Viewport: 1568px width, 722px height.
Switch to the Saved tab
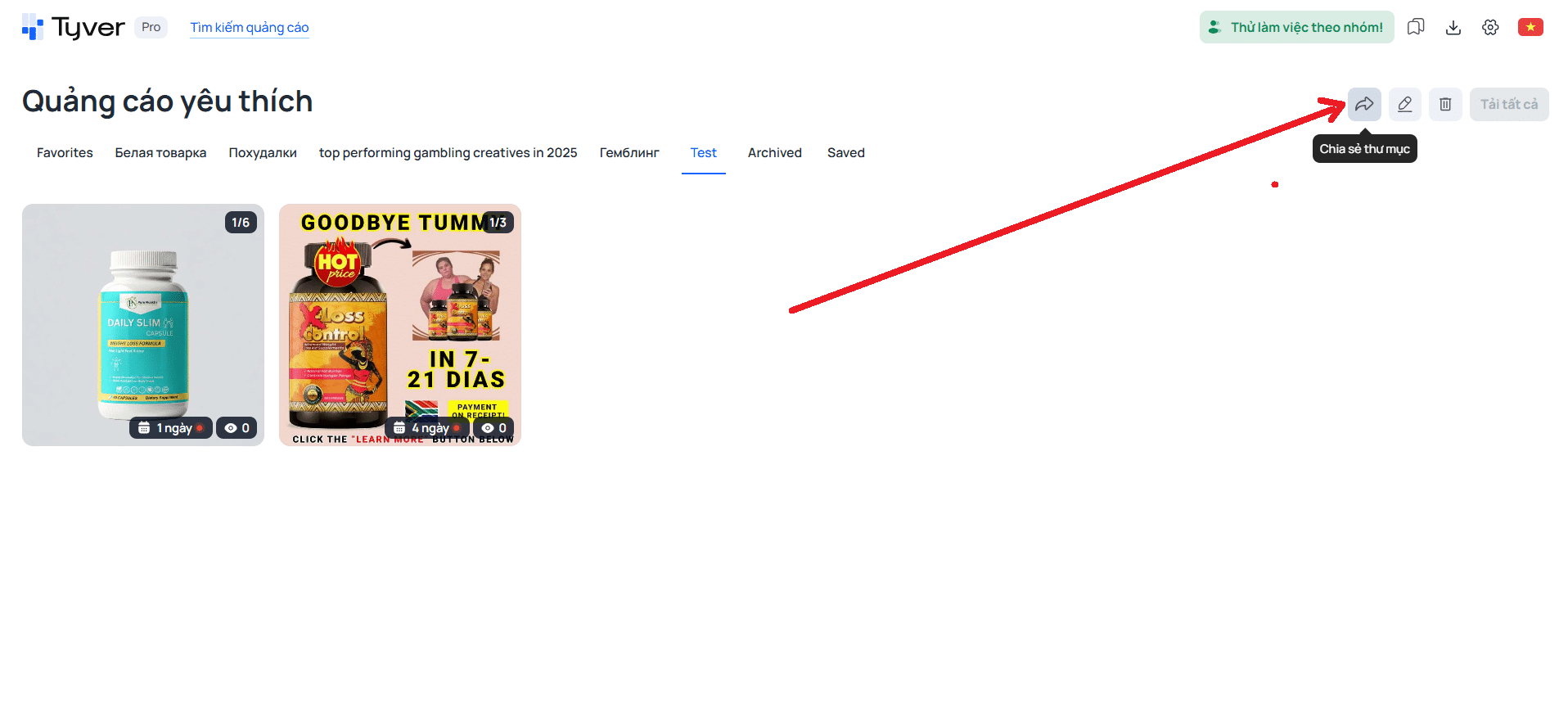[846, 152]
